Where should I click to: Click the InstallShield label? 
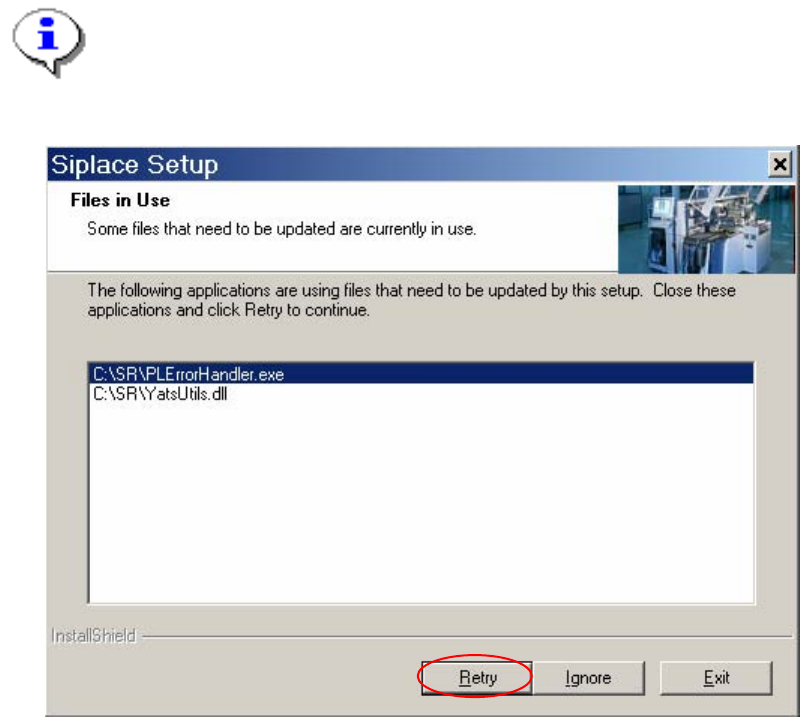coord(94,636)
